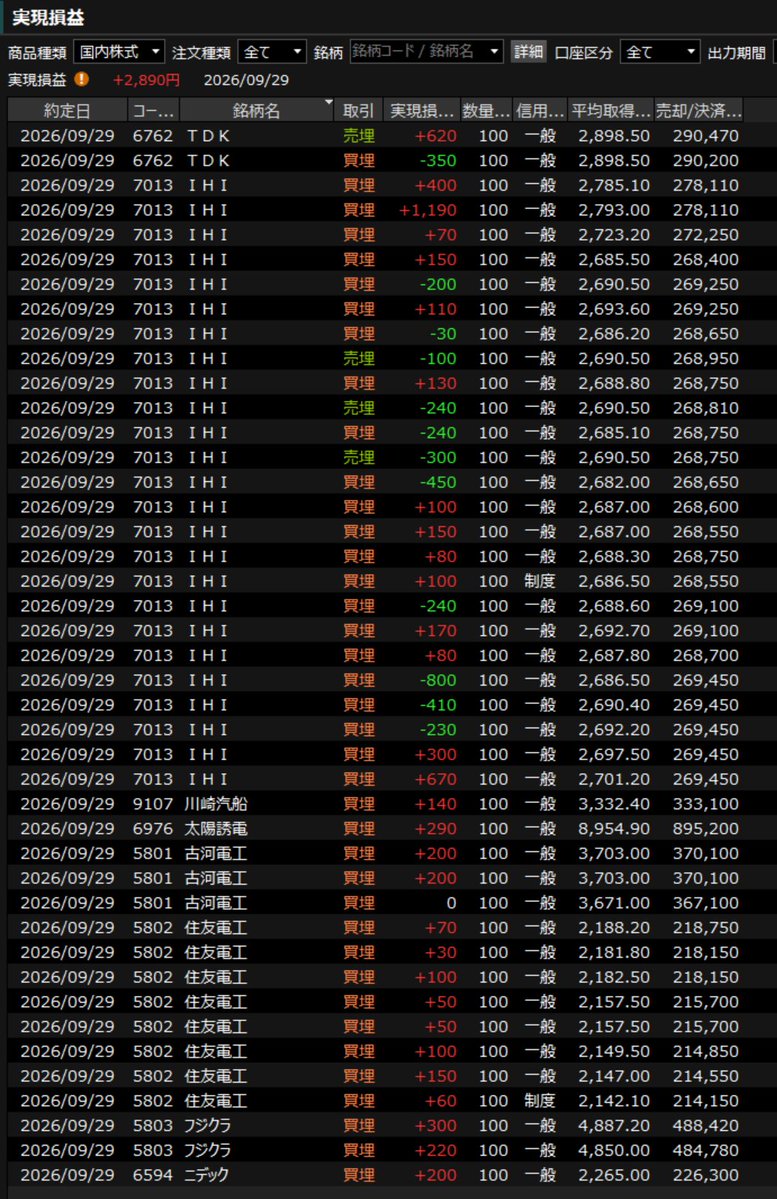This screenshot has width=777, height=1199.
Task: Click the 川崎汽船 stock name
Action: [215, 804]
